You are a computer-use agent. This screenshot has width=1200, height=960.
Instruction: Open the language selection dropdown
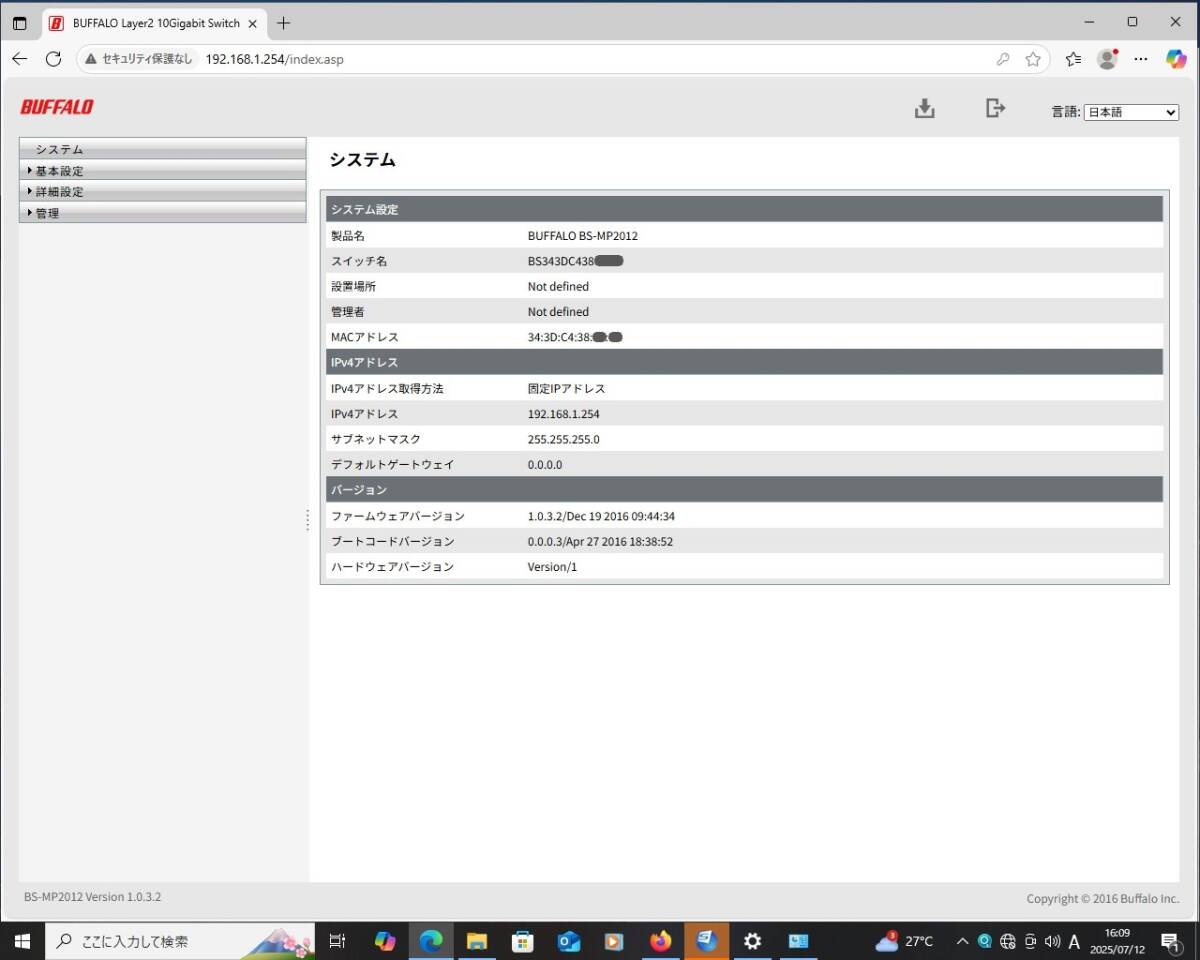click(1132, 112)
